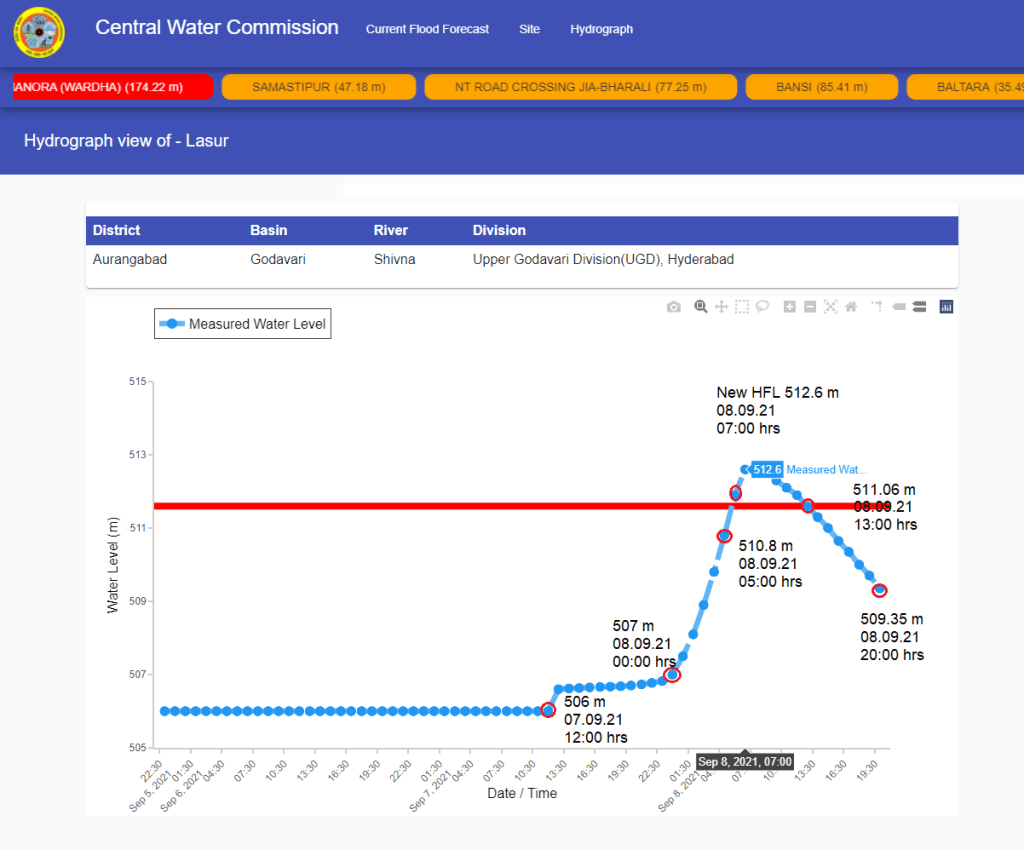Viewport: 1024px width, 850px height.
Task: Click the NT ROAD CROSSING JIA-BHARALI station button
Action: point(580,87)
